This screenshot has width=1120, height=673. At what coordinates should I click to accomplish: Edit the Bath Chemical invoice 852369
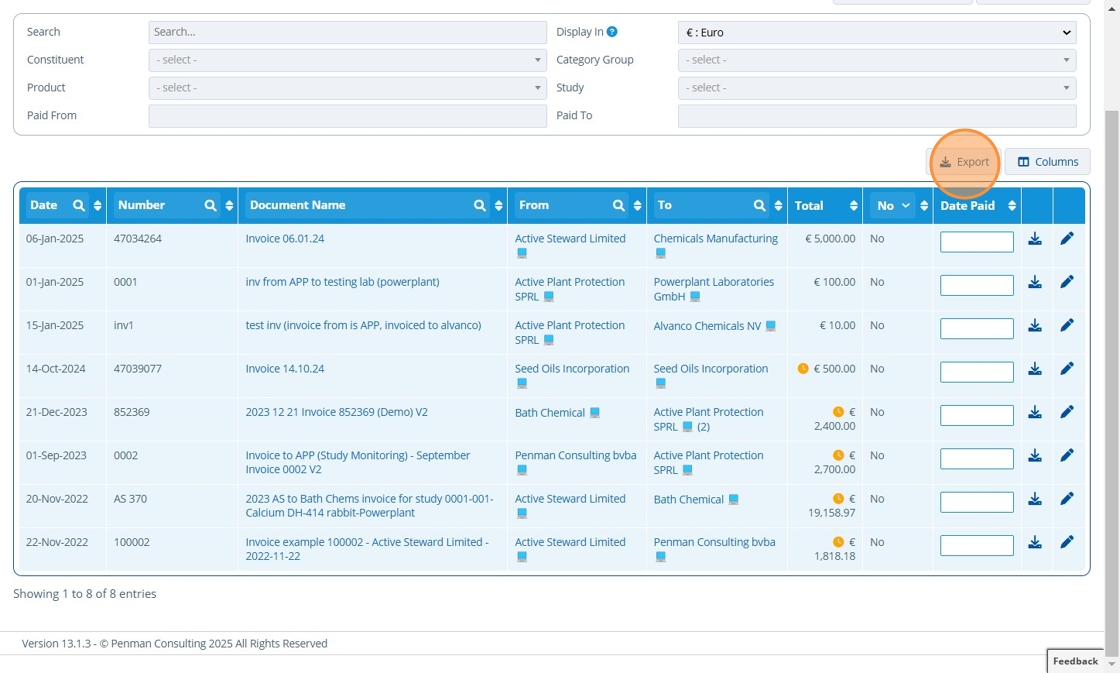pos(1067,412)
